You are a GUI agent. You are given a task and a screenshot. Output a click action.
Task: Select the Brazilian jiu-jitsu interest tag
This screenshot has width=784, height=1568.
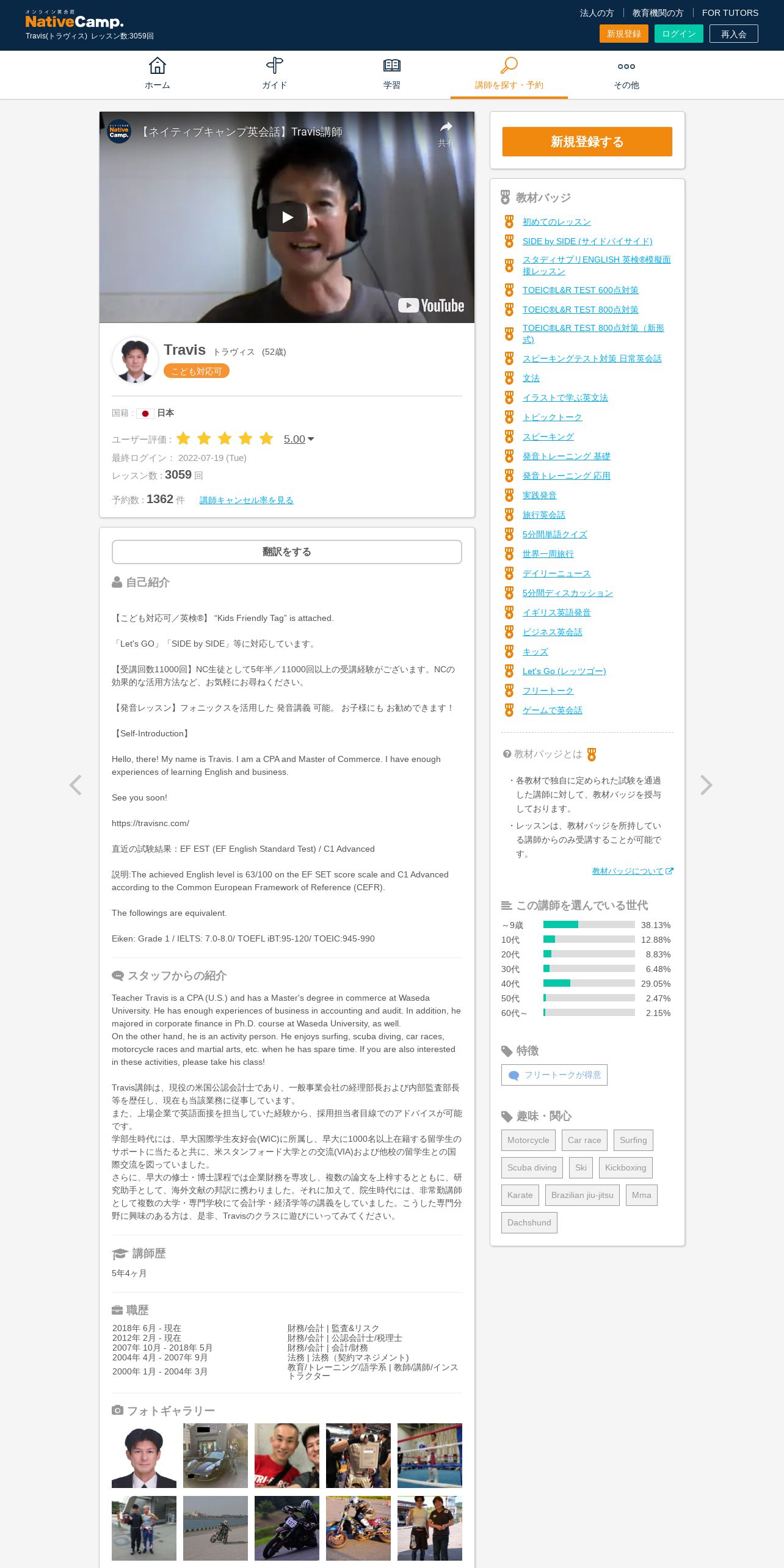click(583, 1195)
